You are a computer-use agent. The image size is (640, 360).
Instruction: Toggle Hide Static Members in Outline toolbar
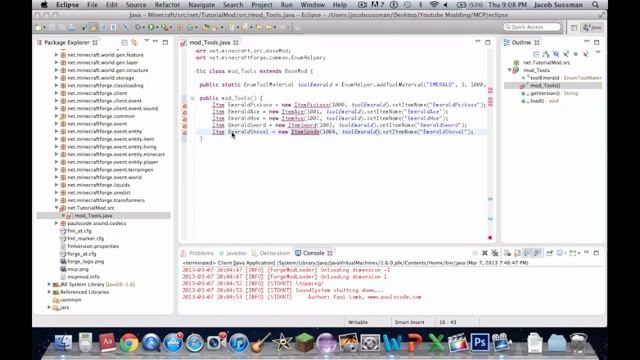[566, 54]
